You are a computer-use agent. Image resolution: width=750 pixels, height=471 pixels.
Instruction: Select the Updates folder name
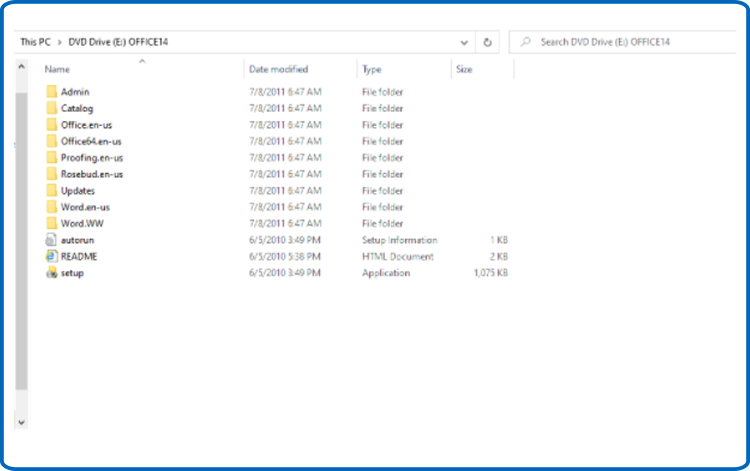[78, 191]
